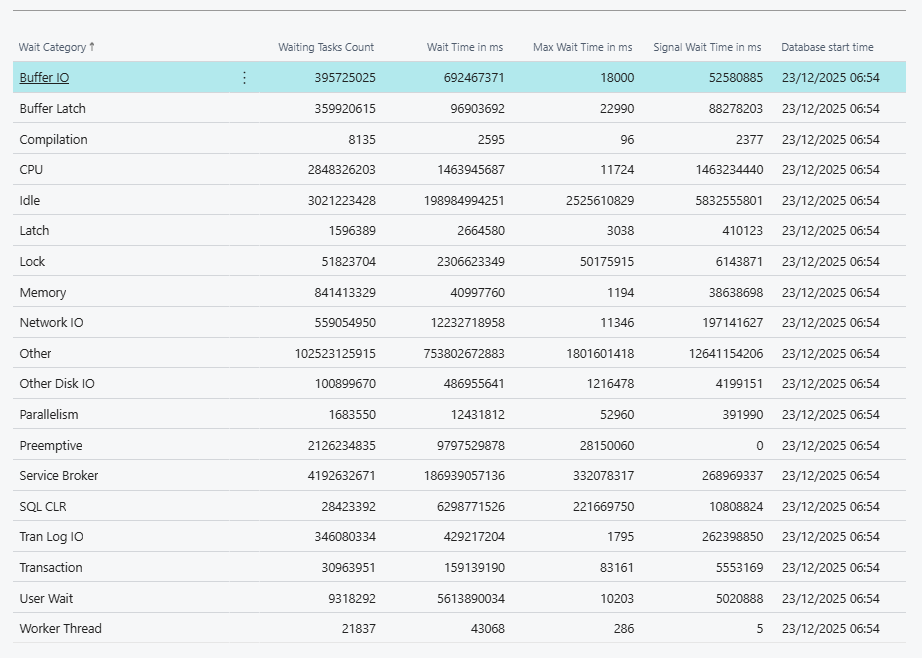This screenshot has width=922, height=658.
Task: Select the Worker Thread row
Action: (x=60, y=629)
